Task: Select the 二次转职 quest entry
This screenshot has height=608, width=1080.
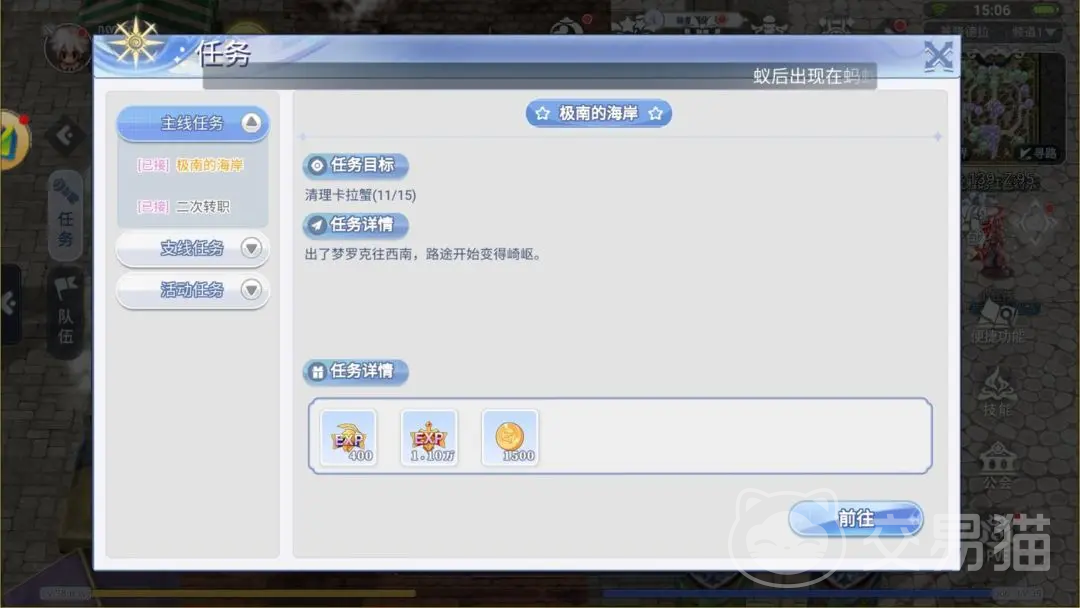Action: pyautogui.click(x=184, y=207)
